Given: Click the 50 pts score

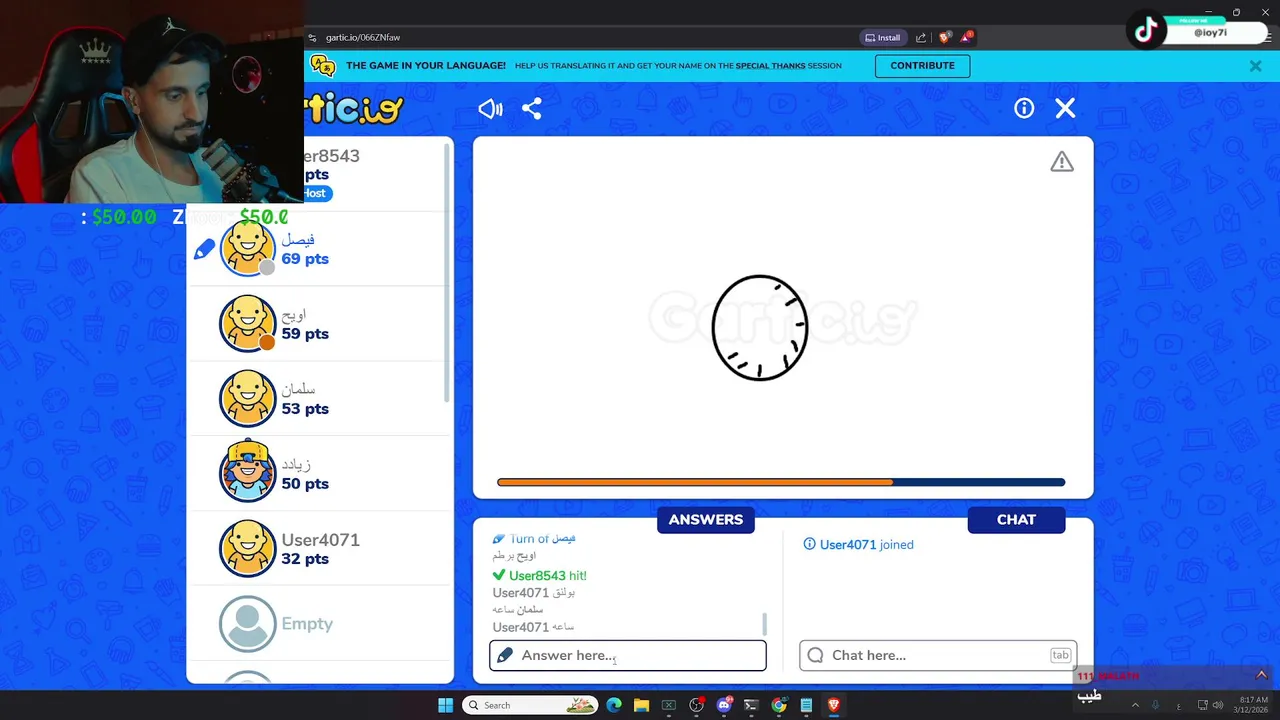Looking at the screenshot, I should 305,484.
